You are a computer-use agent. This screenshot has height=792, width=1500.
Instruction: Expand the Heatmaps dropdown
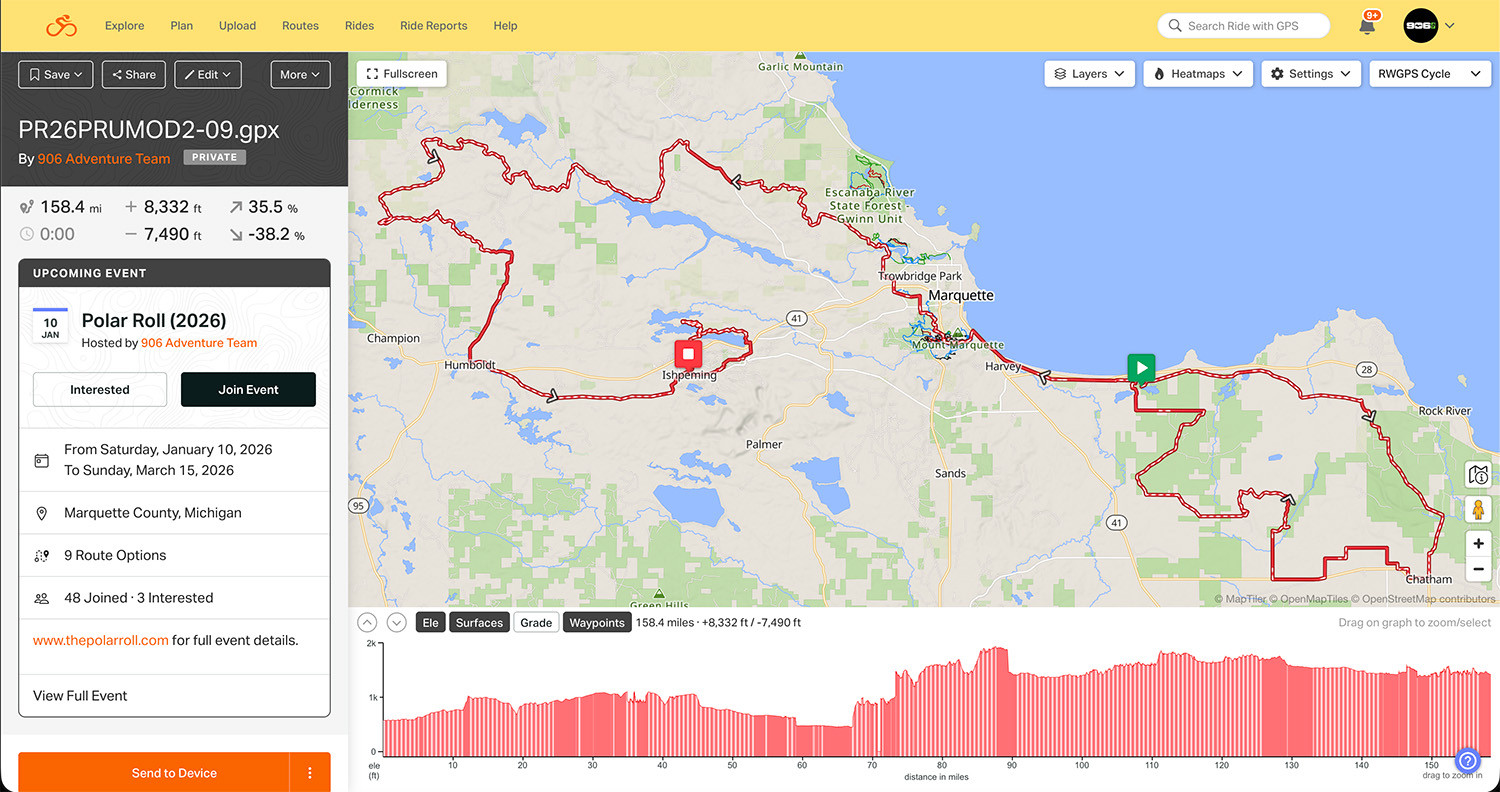click(1197, 74)
